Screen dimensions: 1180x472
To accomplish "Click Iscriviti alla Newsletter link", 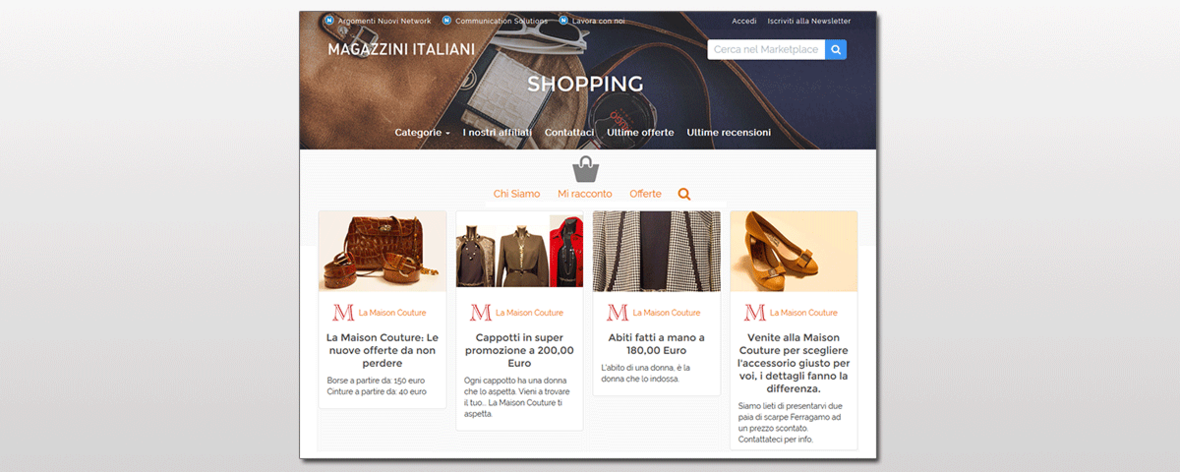I will (809, 21).
